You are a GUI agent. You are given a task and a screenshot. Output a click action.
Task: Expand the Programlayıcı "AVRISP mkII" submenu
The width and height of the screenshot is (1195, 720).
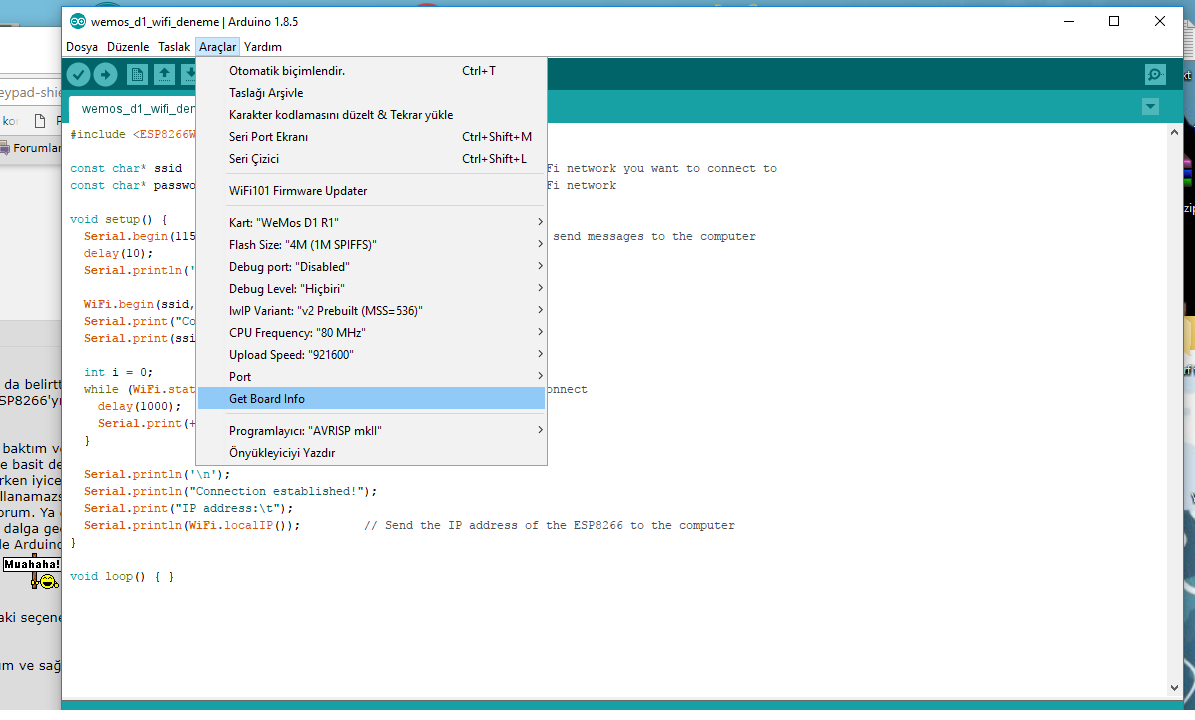(x=371, y=430)
